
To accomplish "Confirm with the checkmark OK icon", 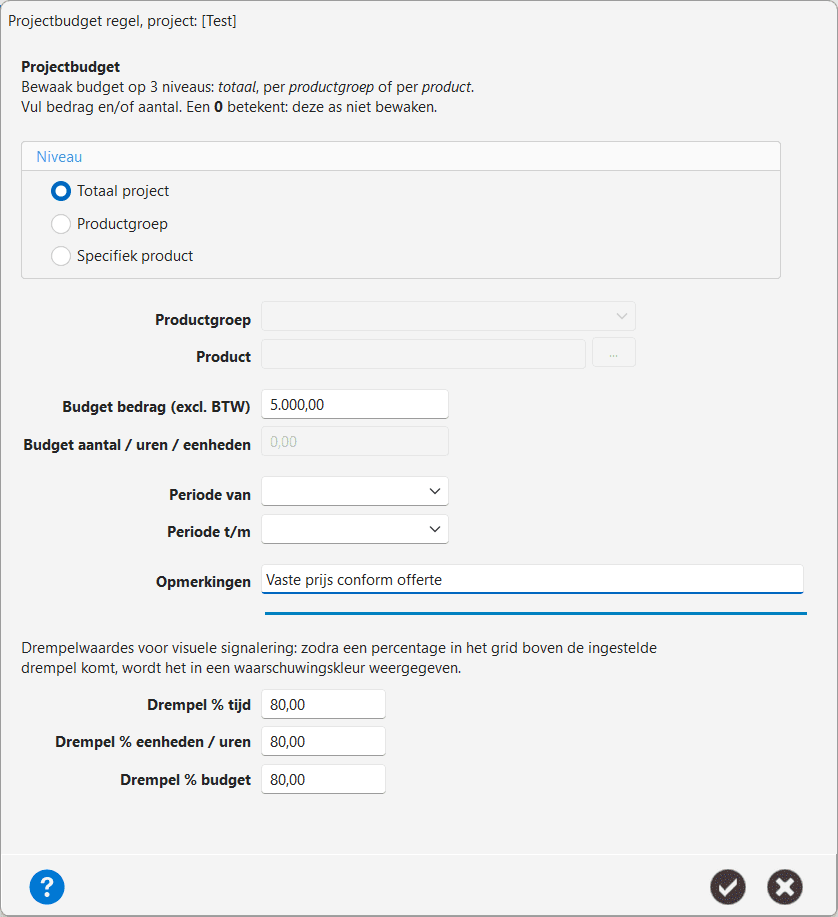I will click(727, 887).
